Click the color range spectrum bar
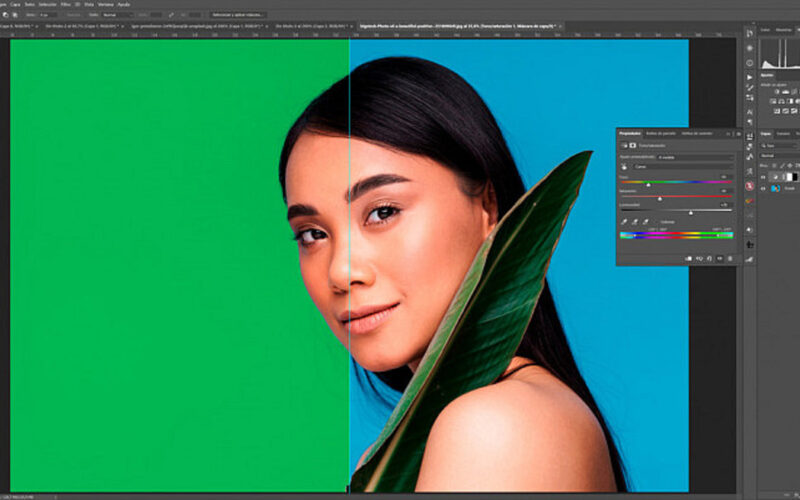Image resolution: width=800 pixels, height=500 pixels. [x=677, y=235]
